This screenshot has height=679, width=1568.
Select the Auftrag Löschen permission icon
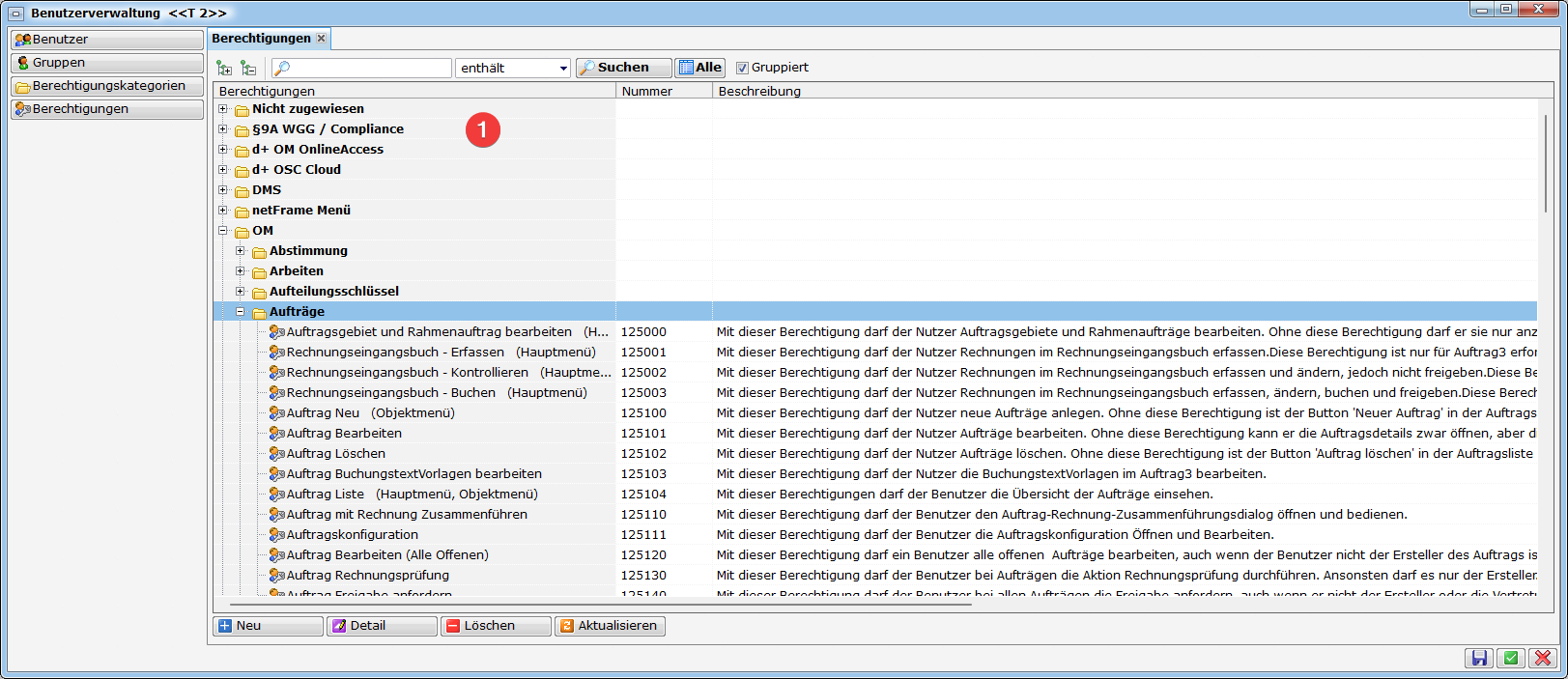click(277, 454)
